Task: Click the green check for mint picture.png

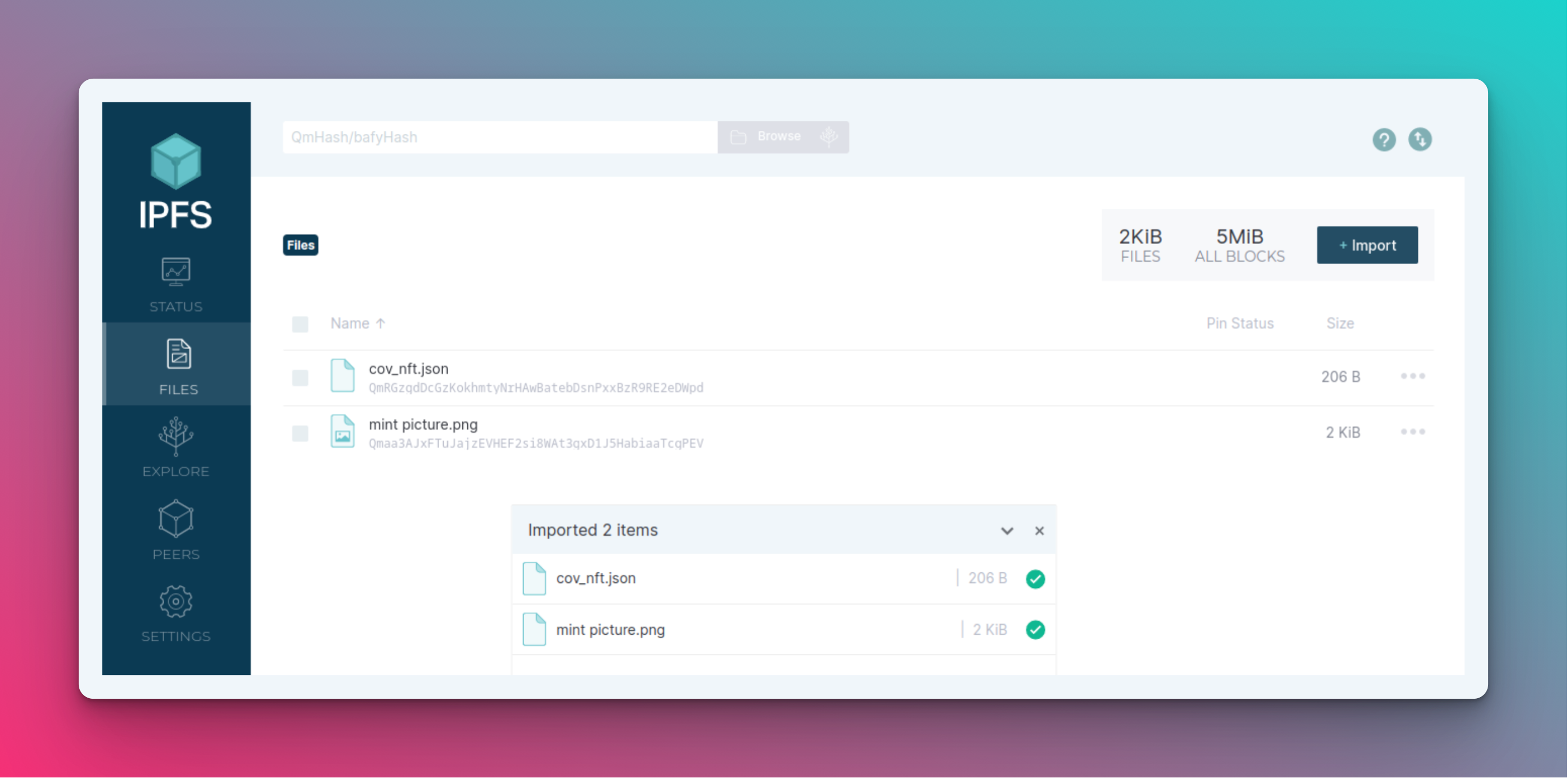Action: [1035, 629]
